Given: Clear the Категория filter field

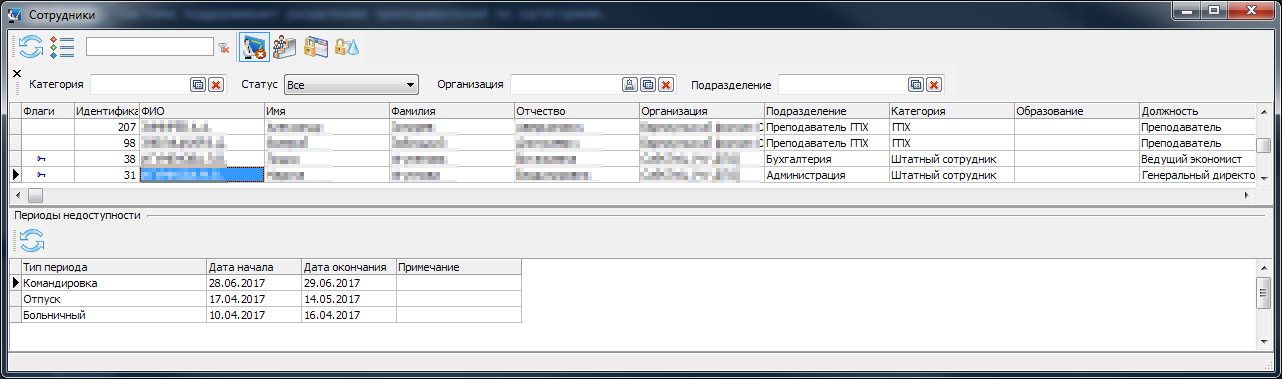Looking at the screenshot, I should pyautogui.click(x=215, y=85).
